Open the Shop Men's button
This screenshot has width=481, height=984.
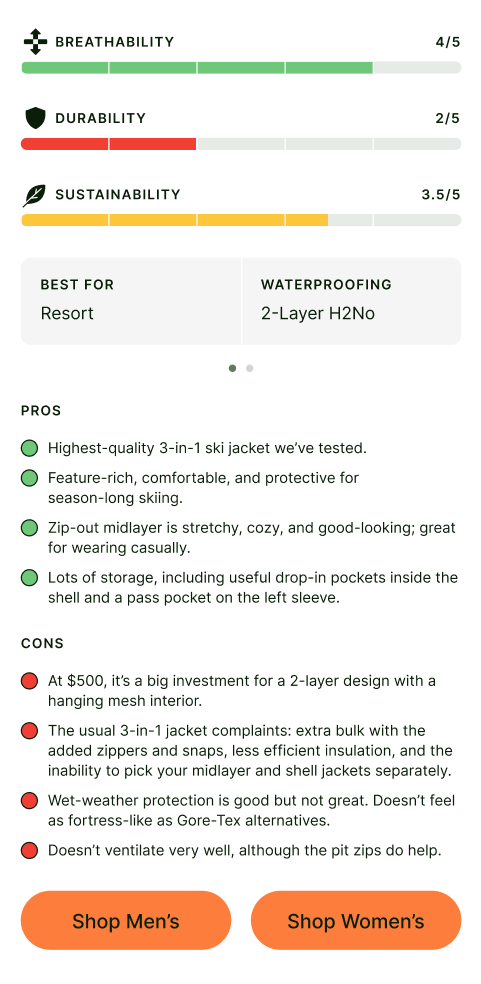coord(126,921)
